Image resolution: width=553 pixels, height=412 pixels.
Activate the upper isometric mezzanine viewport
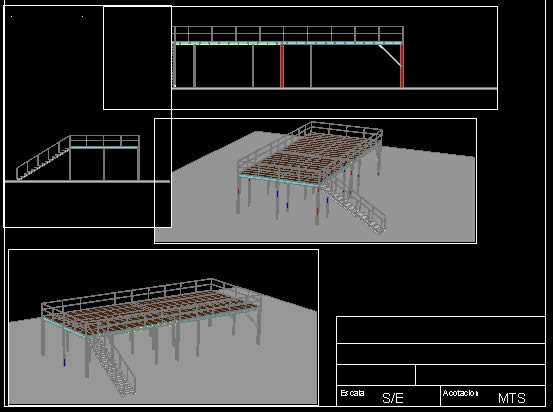pyautogui.click(x=315, y=181)
